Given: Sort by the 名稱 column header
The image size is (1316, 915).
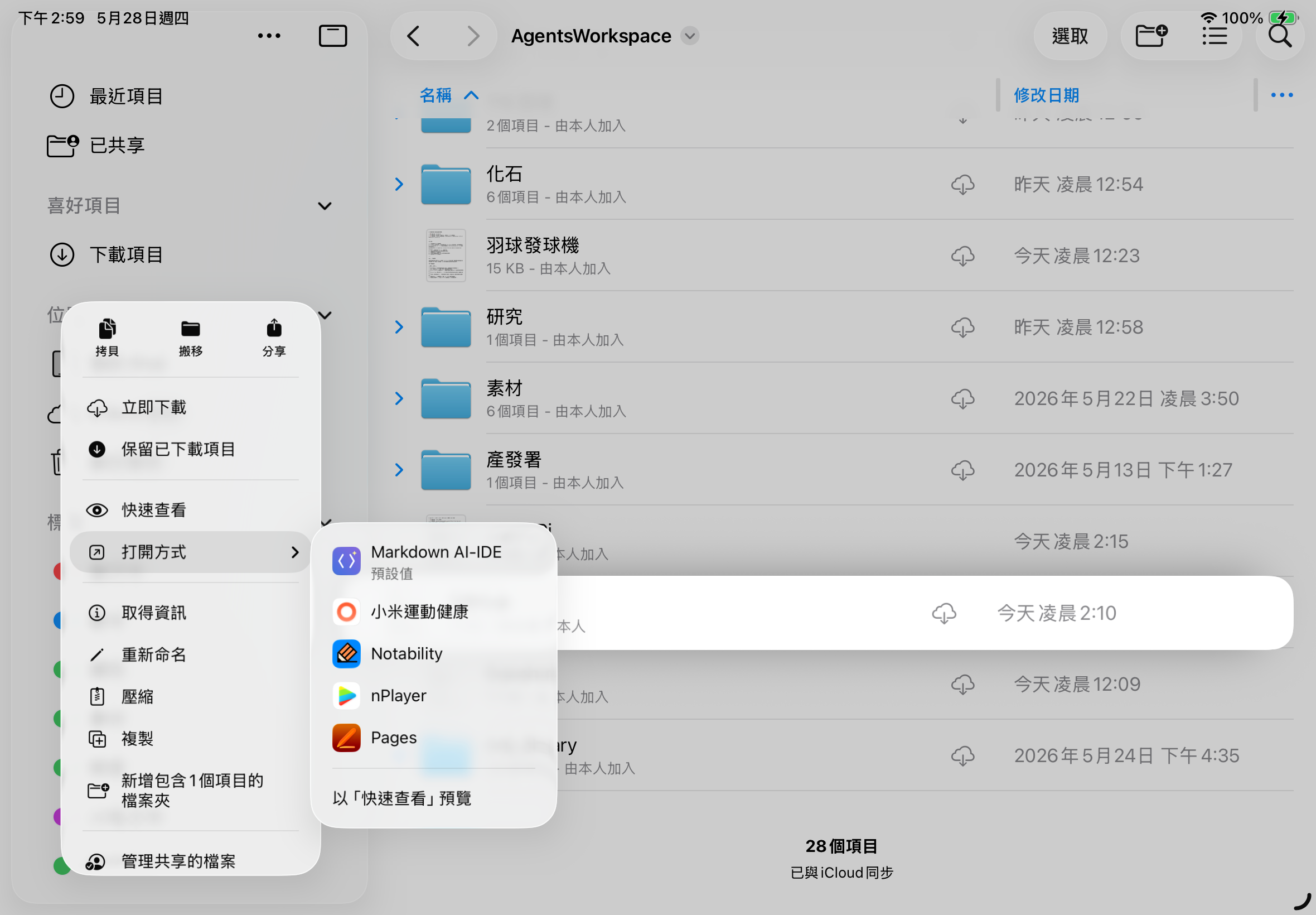Looking at the screenshot, I should 448,95.
